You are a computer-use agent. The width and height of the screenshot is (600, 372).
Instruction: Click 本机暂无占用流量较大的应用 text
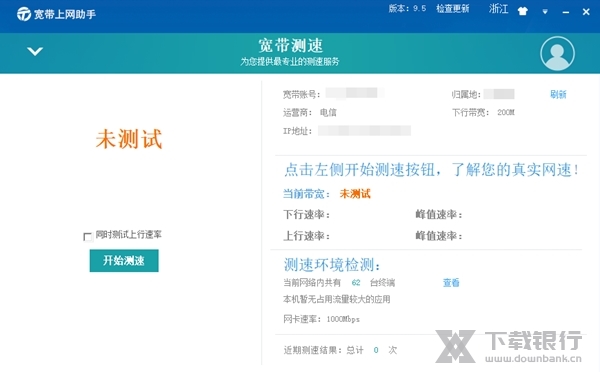click(x=337, y=299)
